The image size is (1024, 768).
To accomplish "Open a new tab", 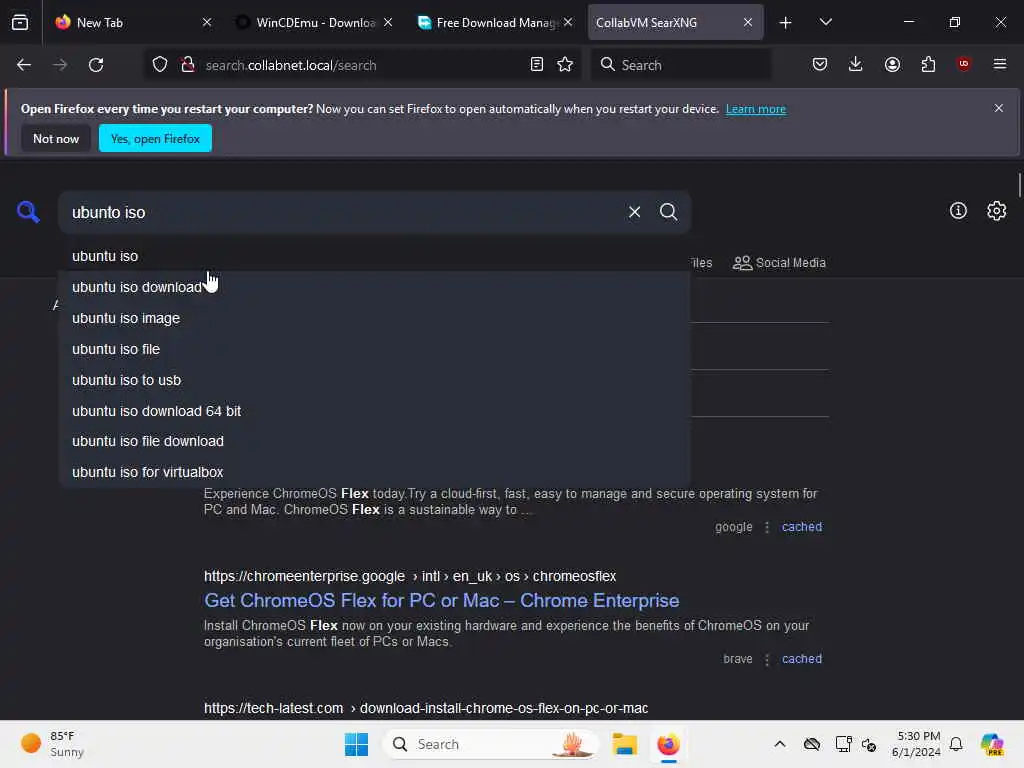I will 786,23.
